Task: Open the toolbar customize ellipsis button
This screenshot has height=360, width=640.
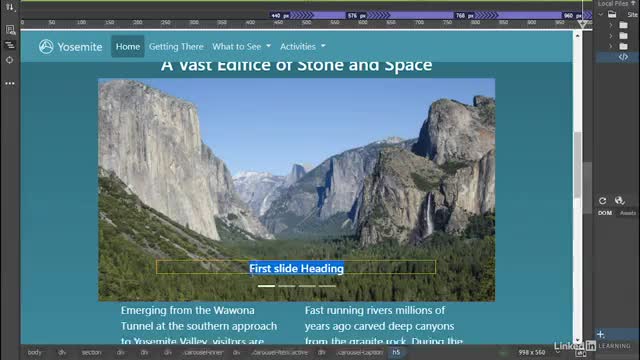Action: [x=10, y=83]
